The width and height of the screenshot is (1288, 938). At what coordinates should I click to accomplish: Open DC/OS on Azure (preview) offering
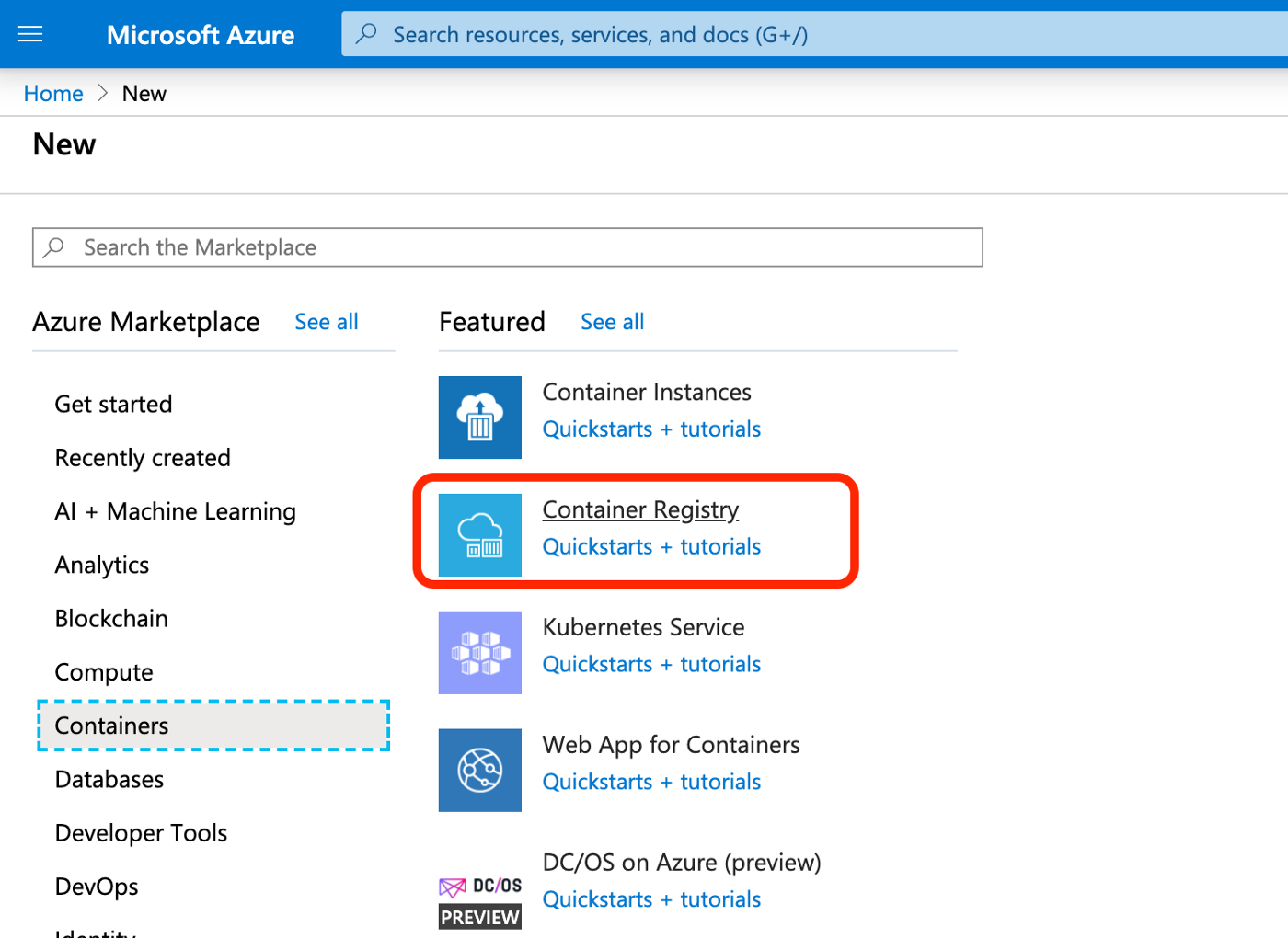click(682, 864)
